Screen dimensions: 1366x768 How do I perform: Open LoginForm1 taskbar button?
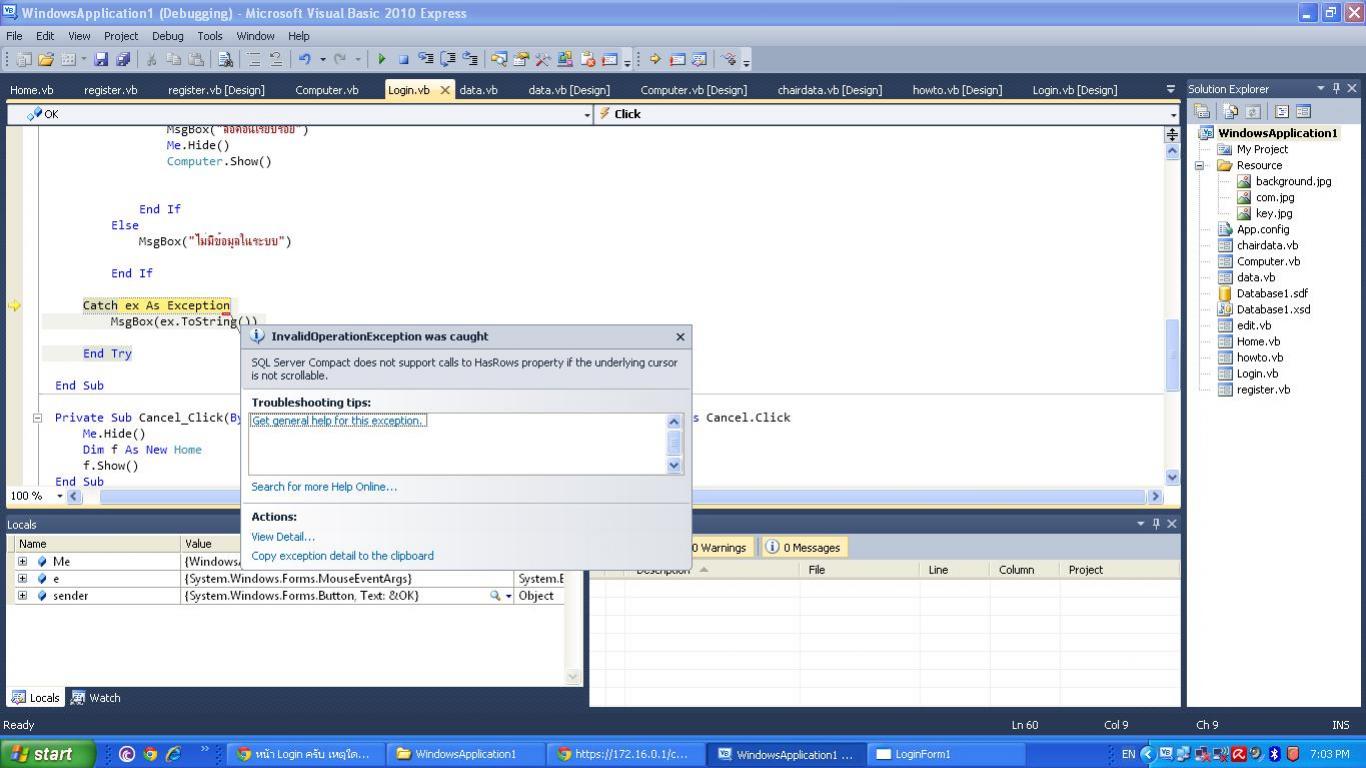(x=945, y=754)
